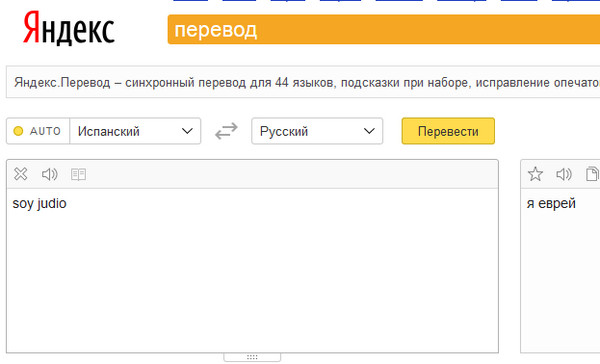Click the Перевести button

[448, 131]
